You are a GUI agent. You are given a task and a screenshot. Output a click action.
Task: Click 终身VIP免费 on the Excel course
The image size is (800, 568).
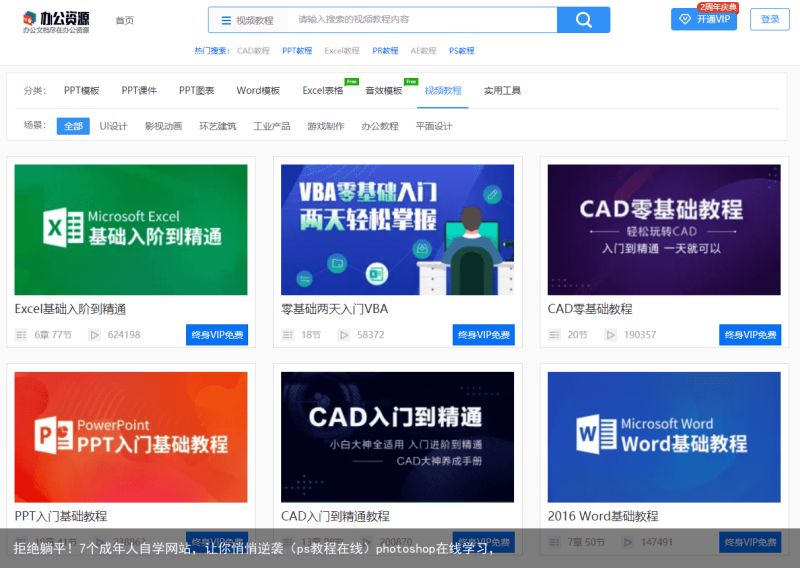217,335
